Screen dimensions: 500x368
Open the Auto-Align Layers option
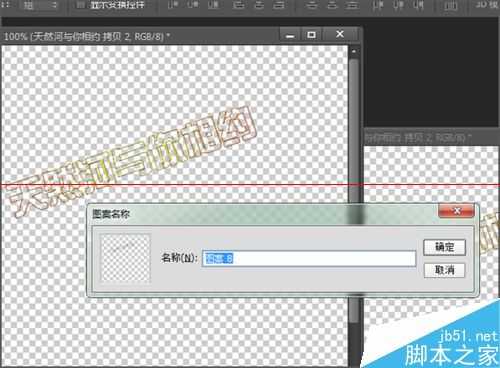pos(450,5)
